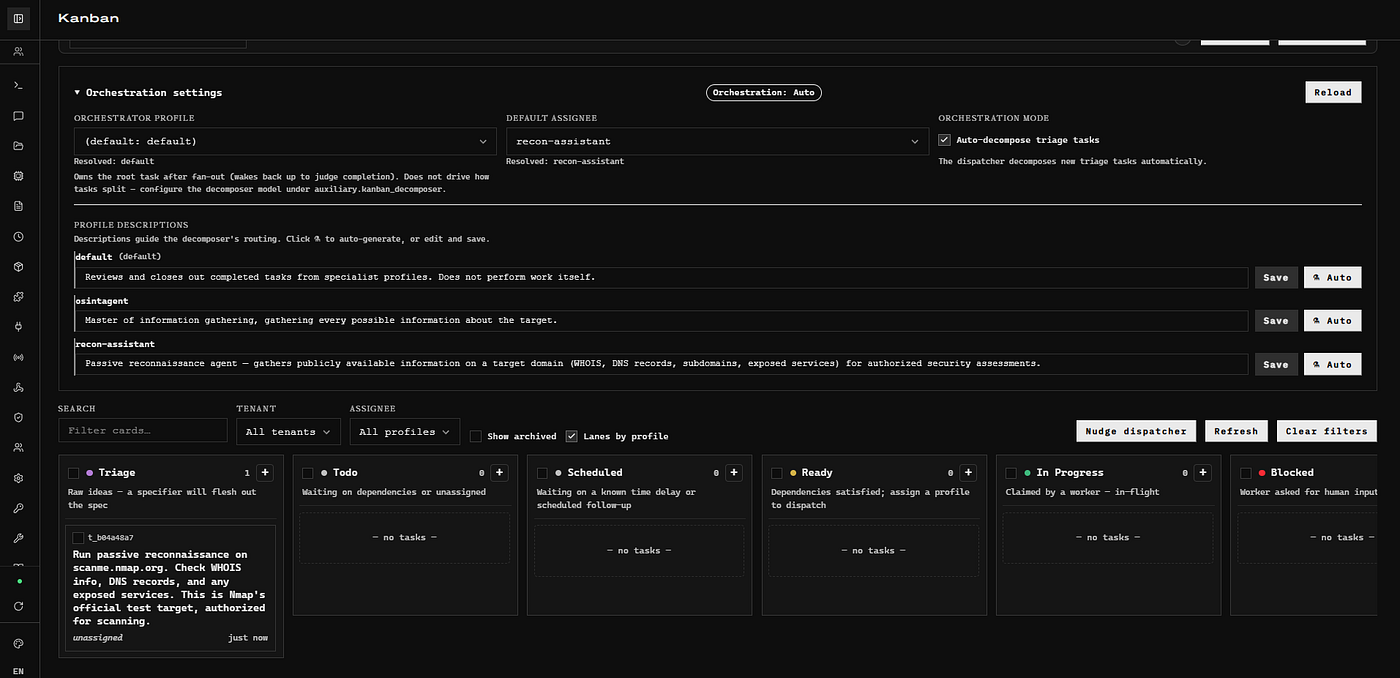
Task: Click the Clear filters button
Action: click(x=1326, y=431)
